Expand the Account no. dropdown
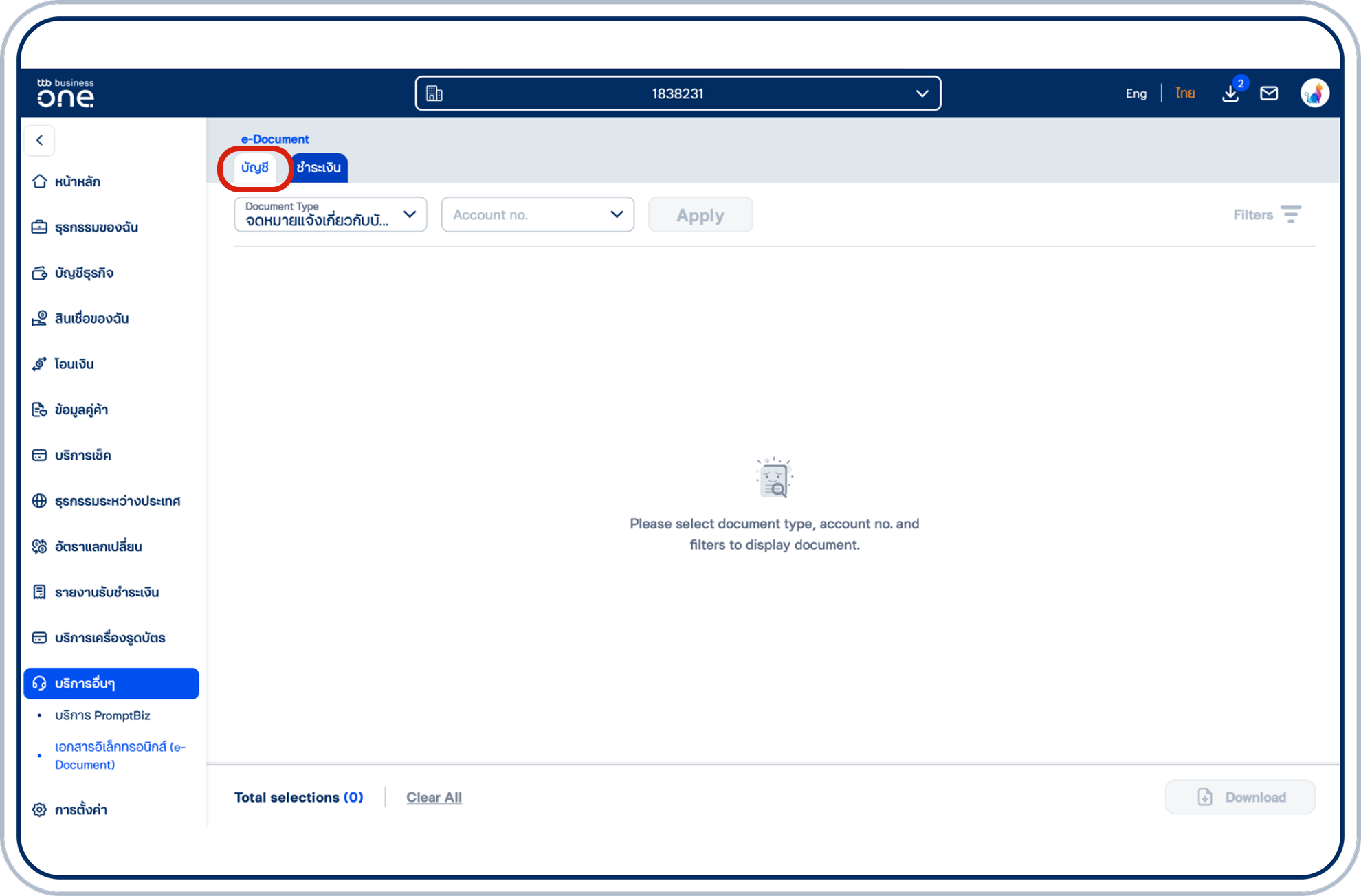This screenshot has height=896, width=1361. pos(538,214)
